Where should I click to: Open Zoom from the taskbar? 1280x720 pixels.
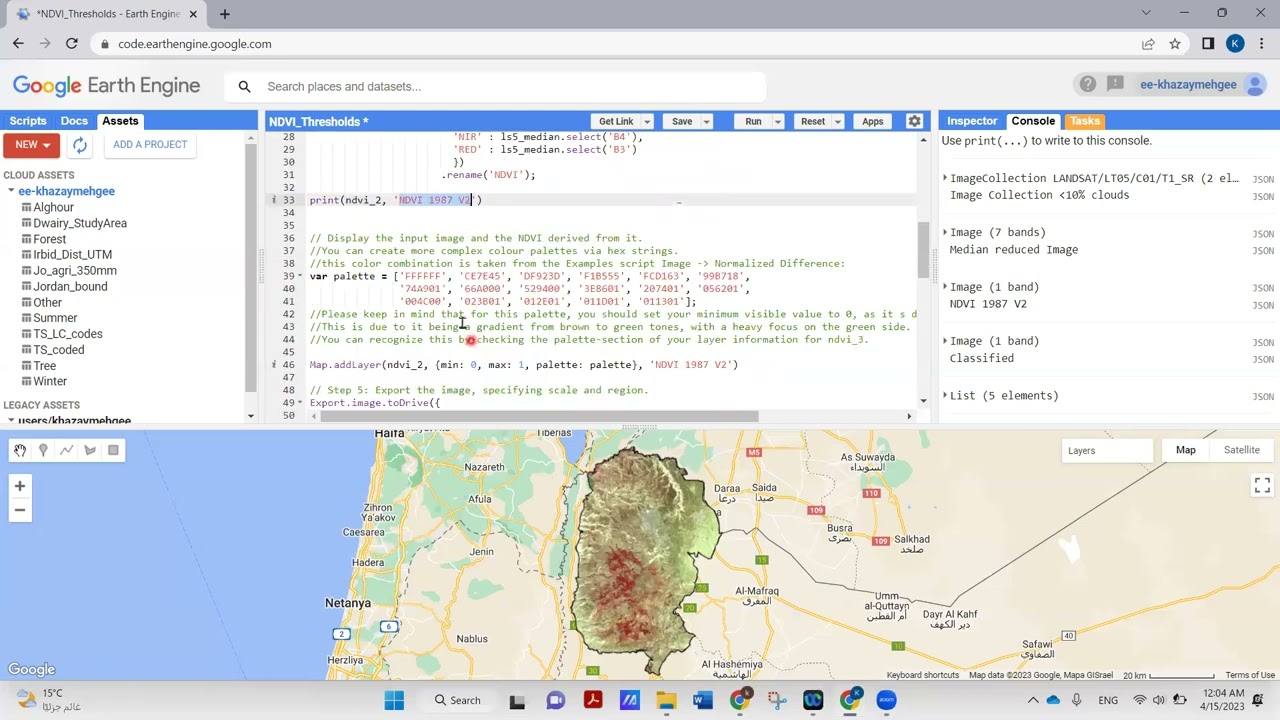[x=886, y=700]
